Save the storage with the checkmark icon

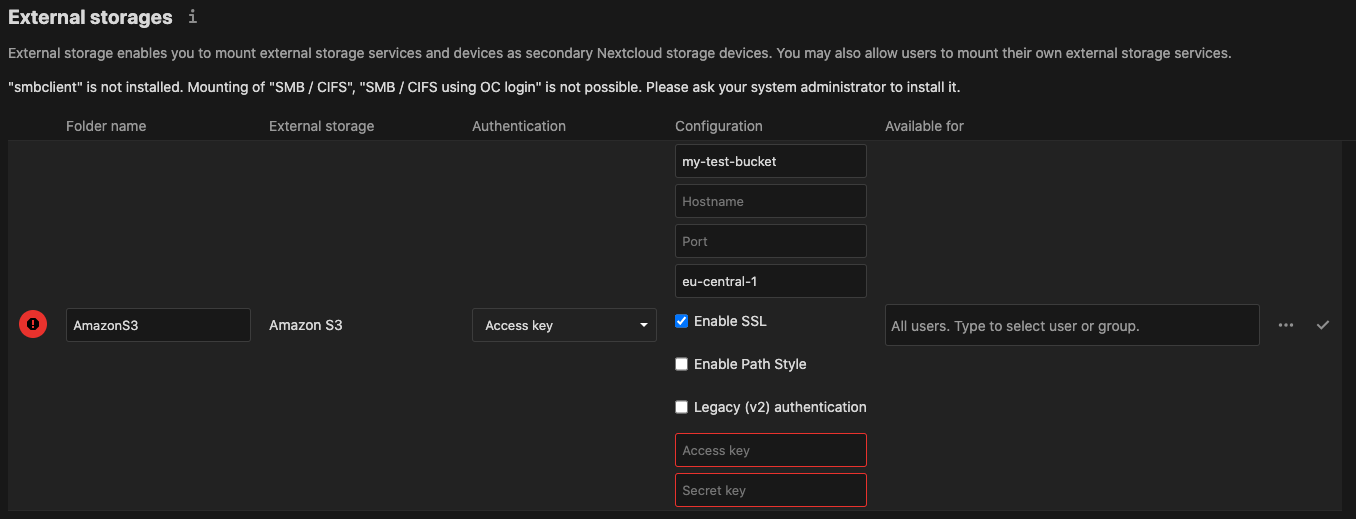click(1323, 325)
